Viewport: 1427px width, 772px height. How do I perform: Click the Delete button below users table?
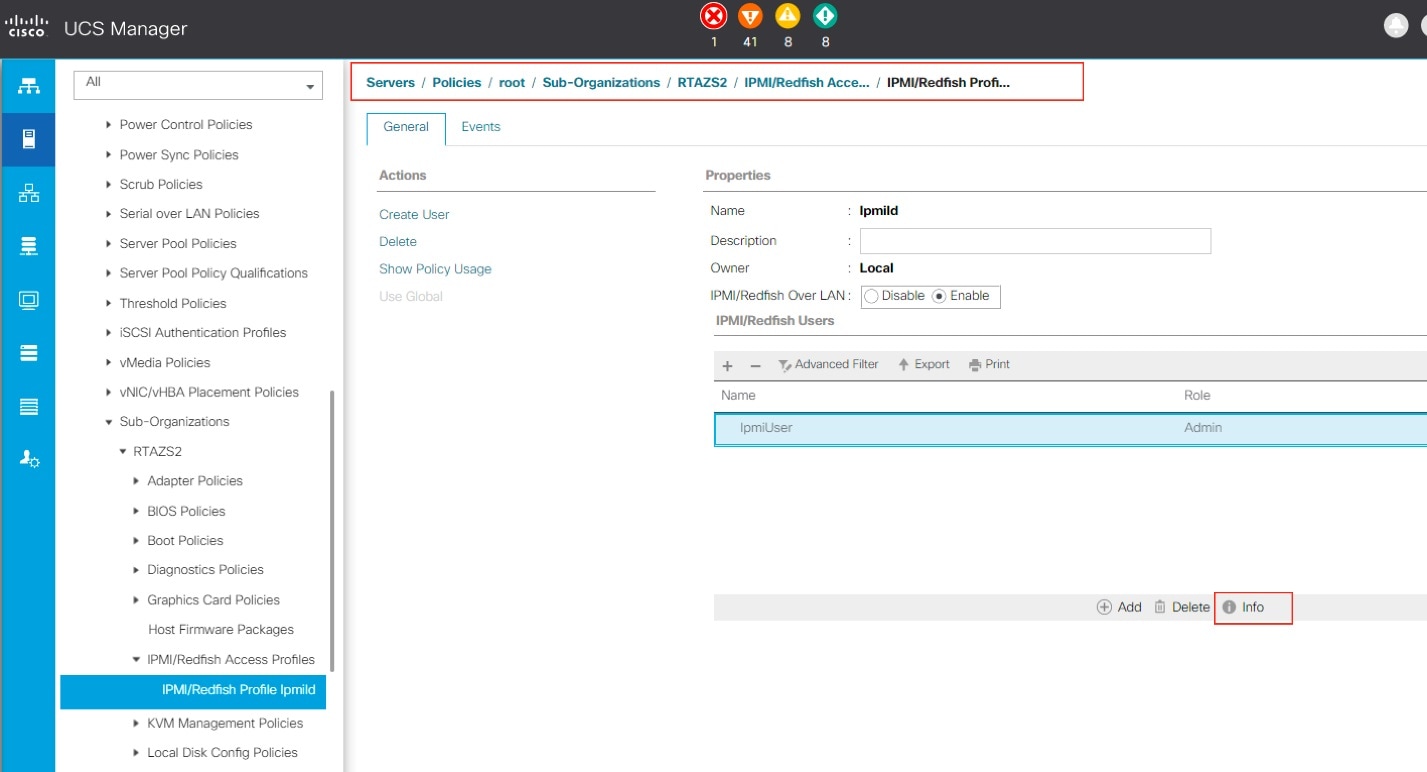click(1182, 608)
